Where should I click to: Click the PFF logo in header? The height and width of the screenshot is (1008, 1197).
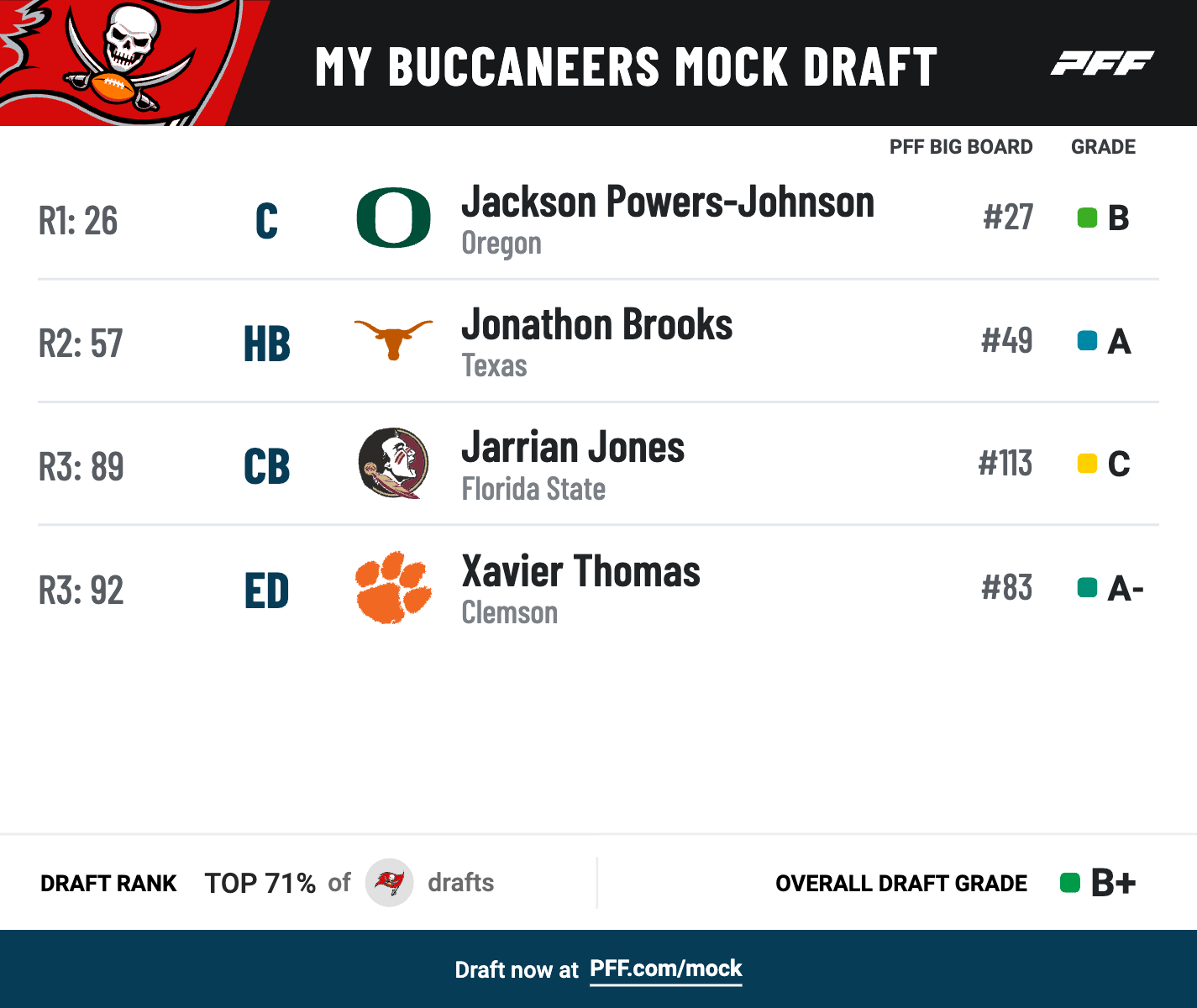[x=1102, y=64]
